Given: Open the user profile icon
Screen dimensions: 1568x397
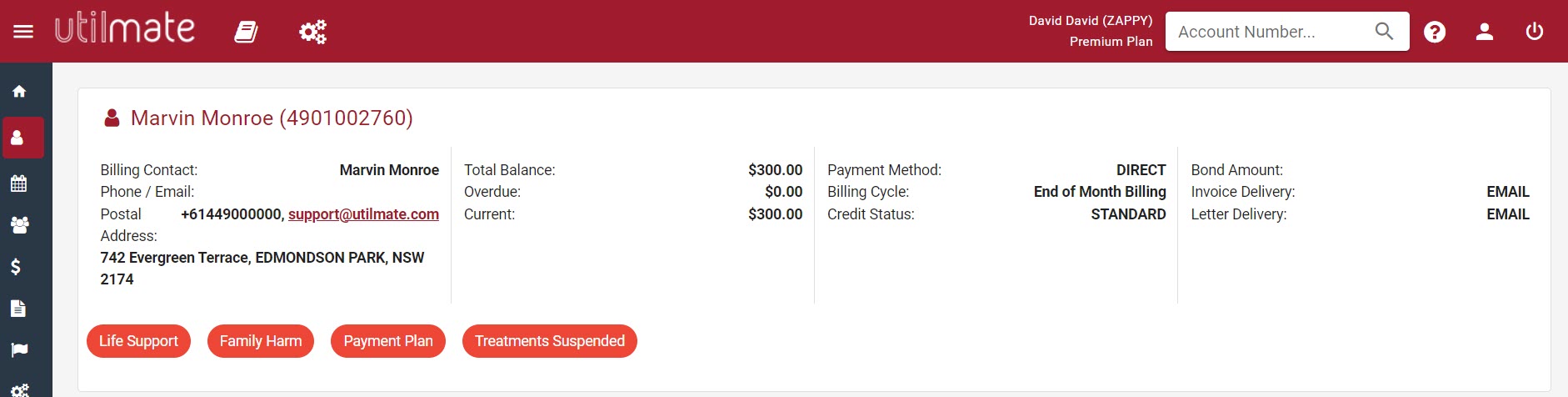Looking at the screenshot, I should [1485, 32].
